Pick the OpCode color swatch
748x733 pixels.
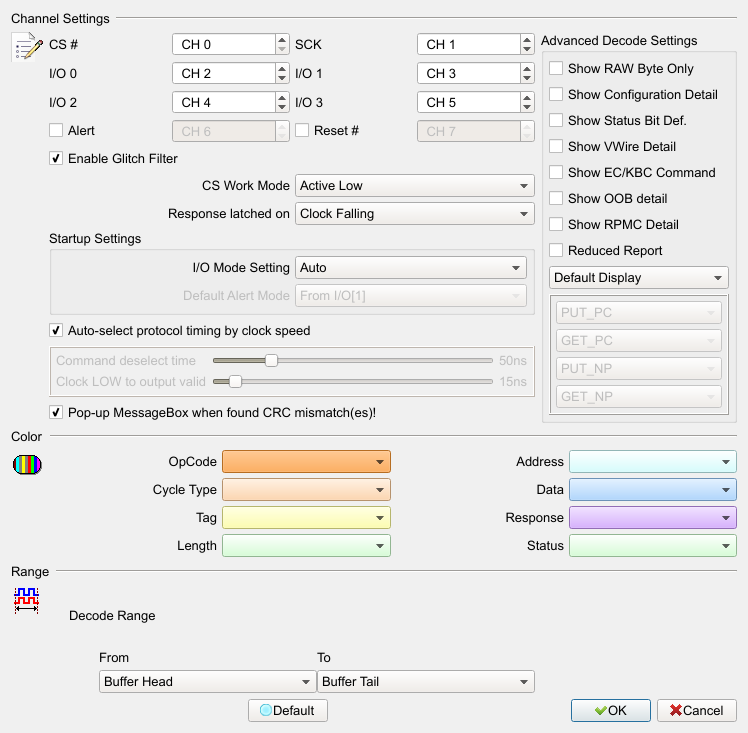(x=306, y=462)
